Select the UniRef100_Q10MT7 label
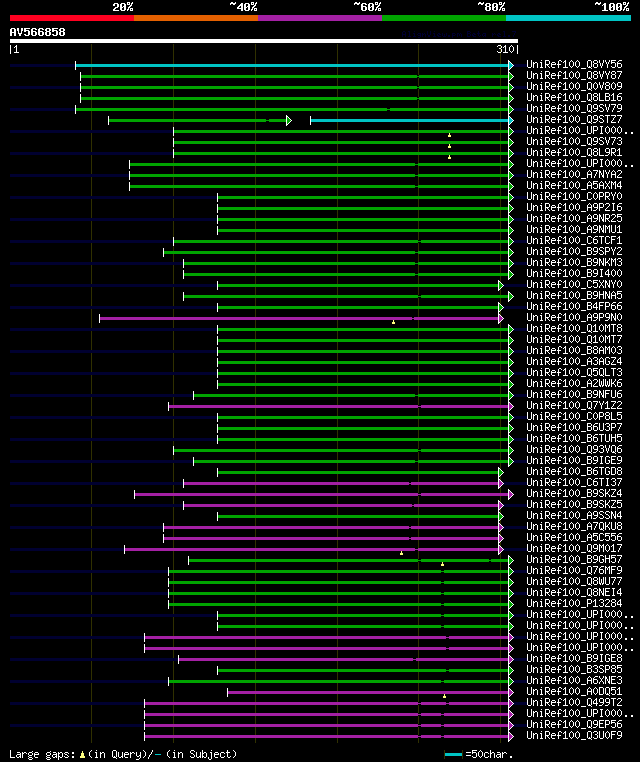Viewport: 640px width, 762px height. click(574, 340)
